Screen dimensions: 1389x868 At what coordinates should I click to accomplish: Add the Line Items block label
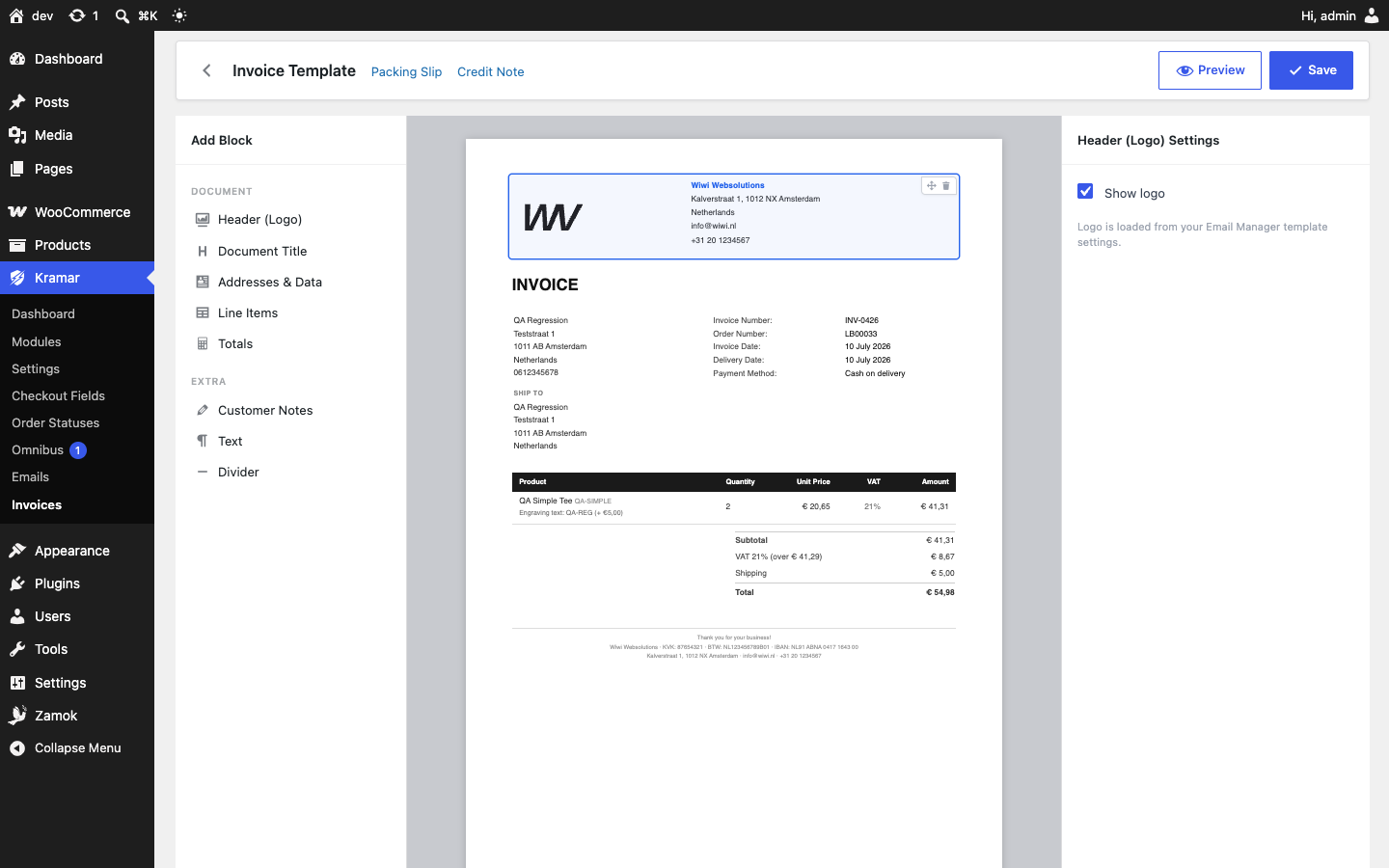[248, 312]
